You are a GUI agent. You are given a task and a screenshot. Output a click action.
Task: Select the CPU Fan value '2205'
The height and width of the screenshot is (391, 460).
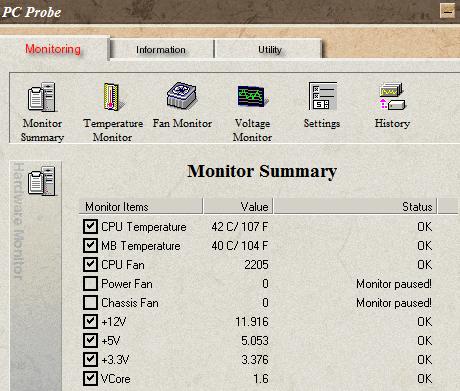(x=256, y=265)
